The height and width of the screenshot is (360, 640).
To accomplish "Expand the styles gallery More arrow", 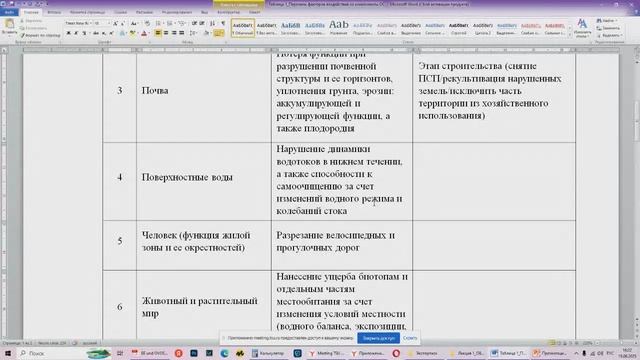I will pos(570,35).
